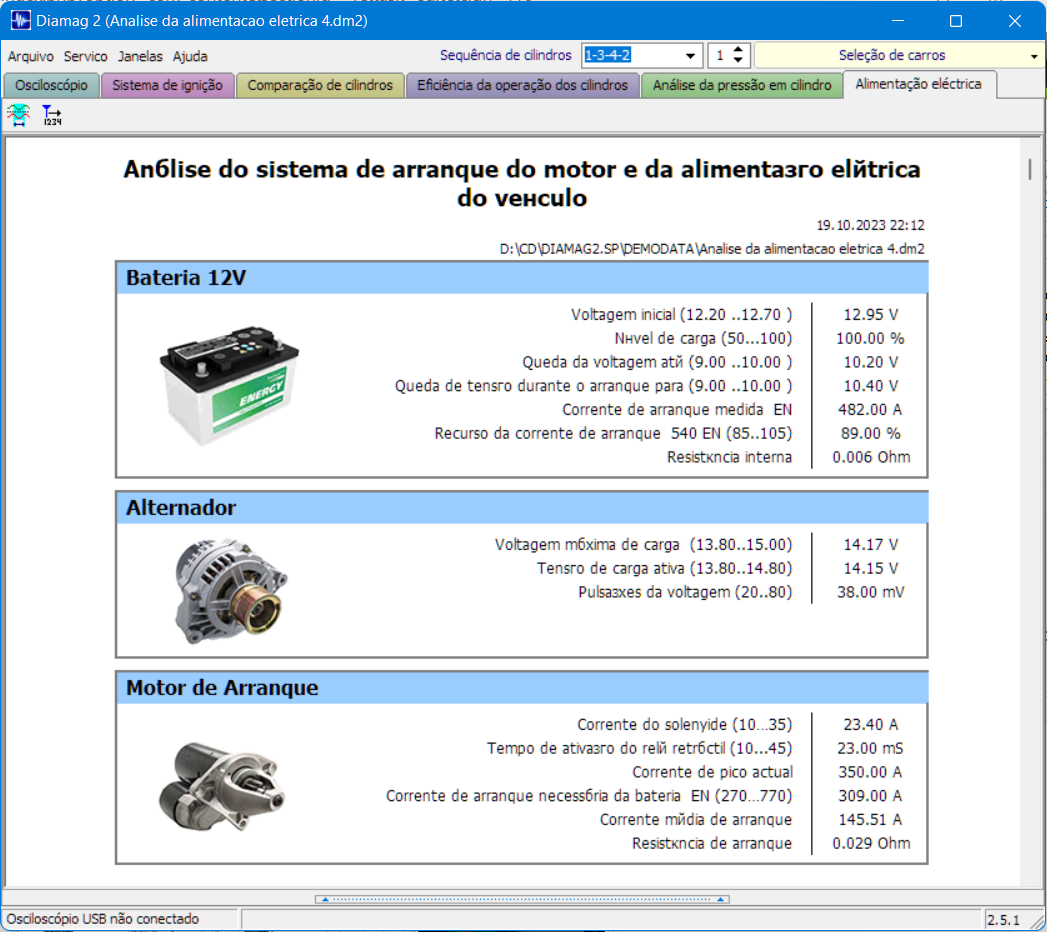Image resolution: width=1047 pixels, height=932 pixels.
Task: Click the Diamag 2 app icon in title bar
Action: 21,21
